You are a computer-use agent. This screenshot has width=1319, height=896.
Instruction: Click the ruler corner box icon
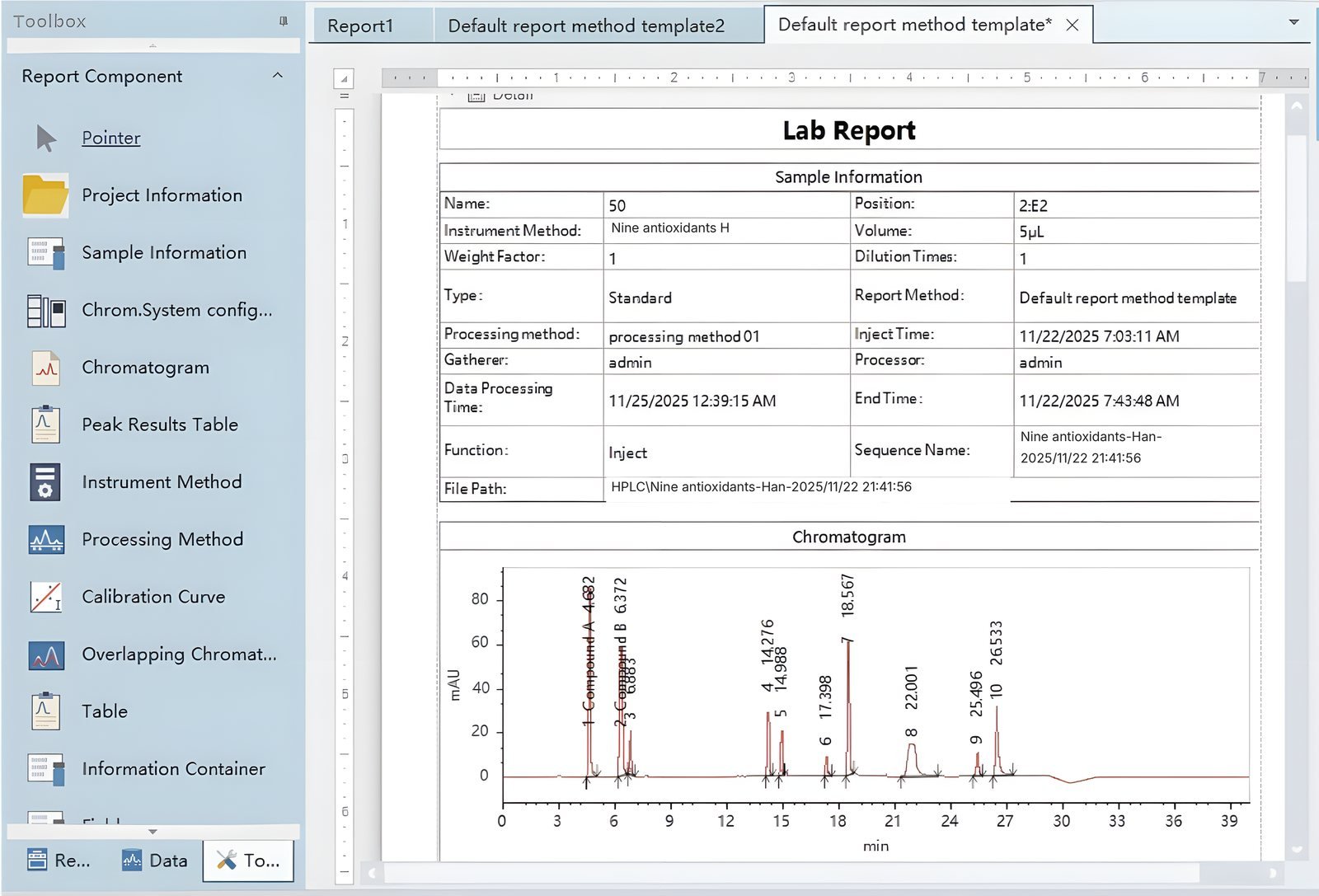344,78
